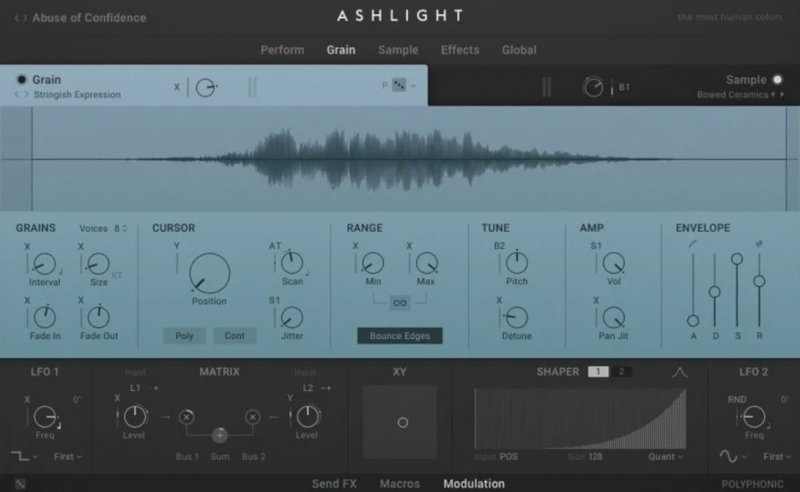Toggle the Sample layer power button
Viewport: 800px width, 492px height.
coord(777,80)
